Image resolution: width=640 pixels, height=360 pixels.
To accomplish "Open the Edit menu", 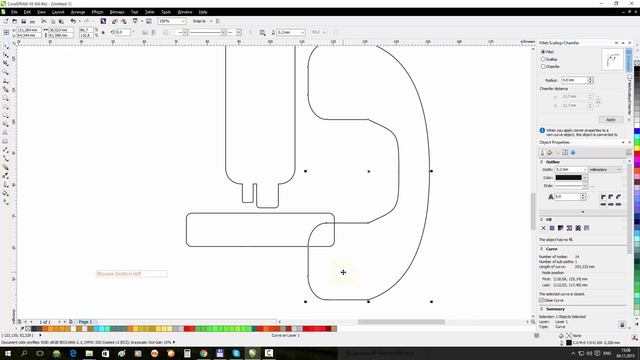I will (x=27, y=12).
